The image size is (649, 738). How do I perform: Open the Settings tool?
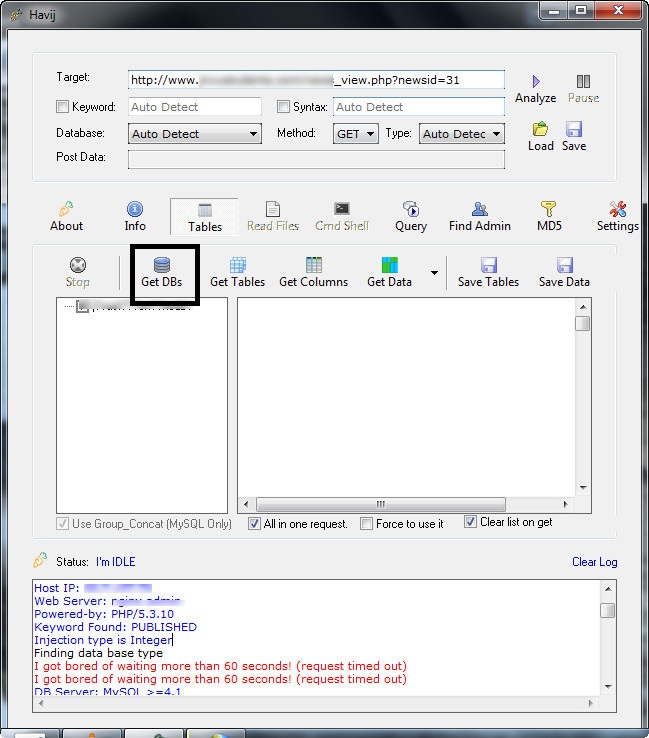(x=617, y=217)
